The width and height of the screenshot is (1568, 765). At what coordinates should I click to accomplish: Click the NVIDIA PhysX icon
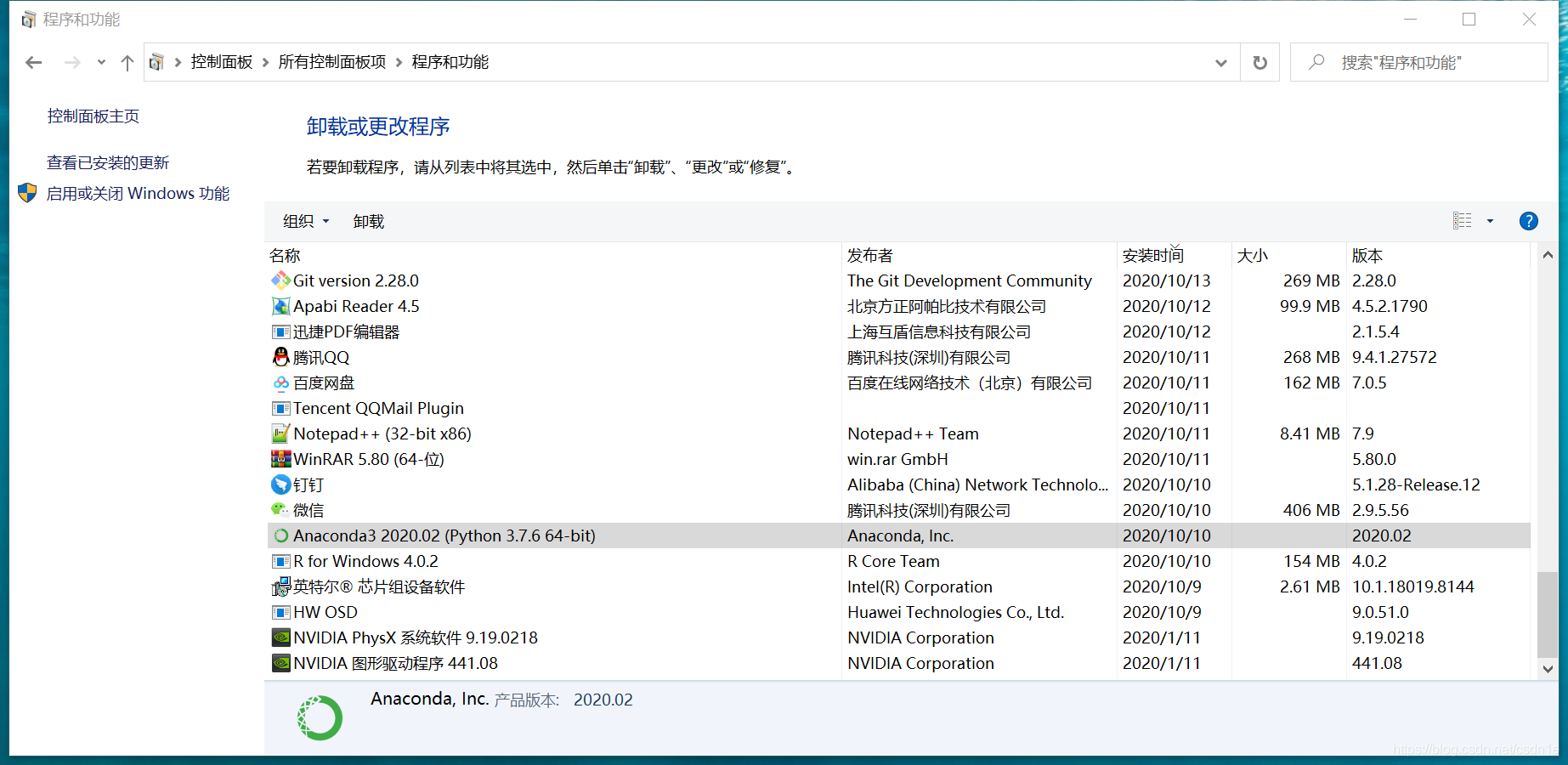(280, 637)
